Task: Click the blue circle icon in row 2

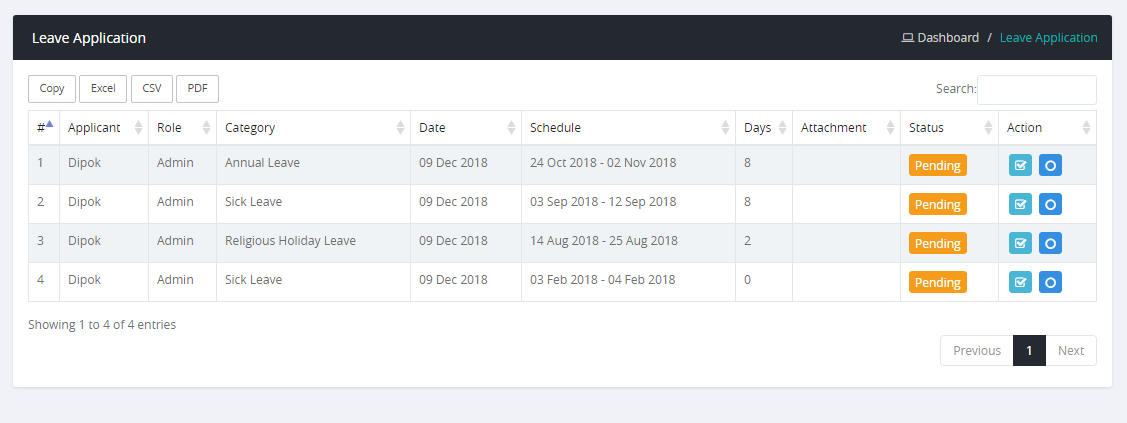Action: point(1050,205)
